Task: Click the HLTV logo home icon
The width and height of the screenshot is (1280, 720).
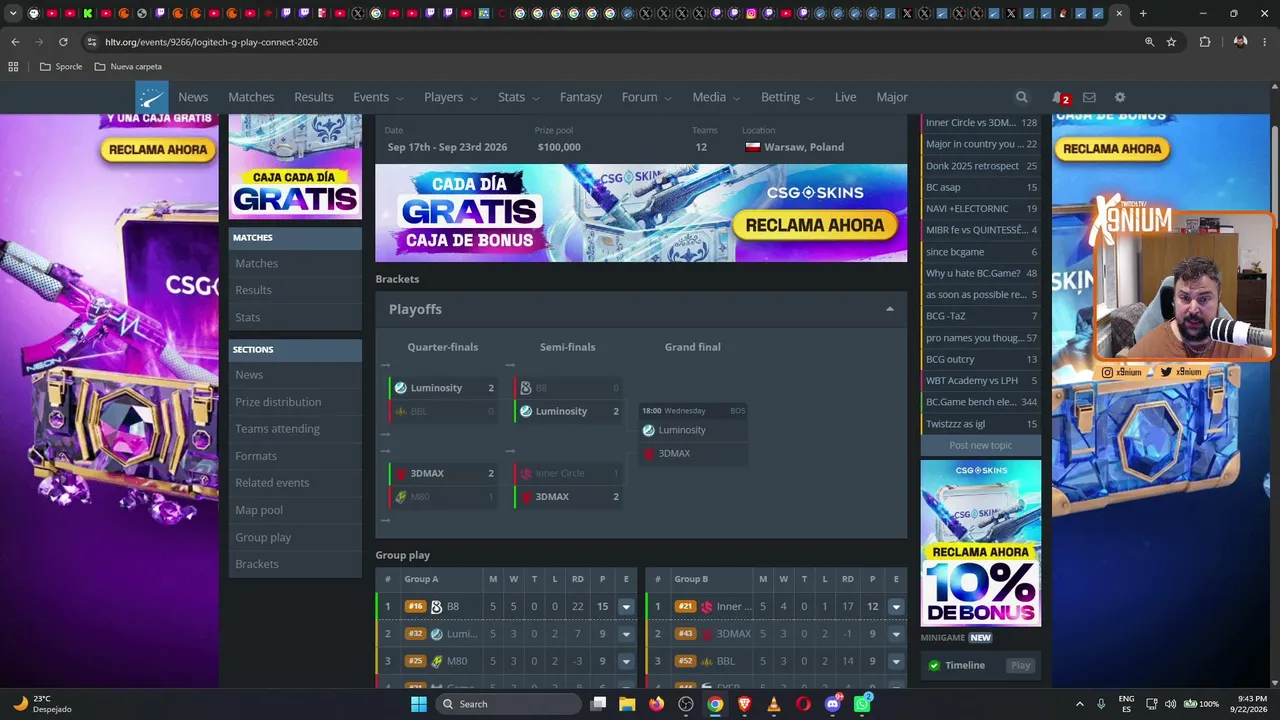Action: (x=152, y=97)
